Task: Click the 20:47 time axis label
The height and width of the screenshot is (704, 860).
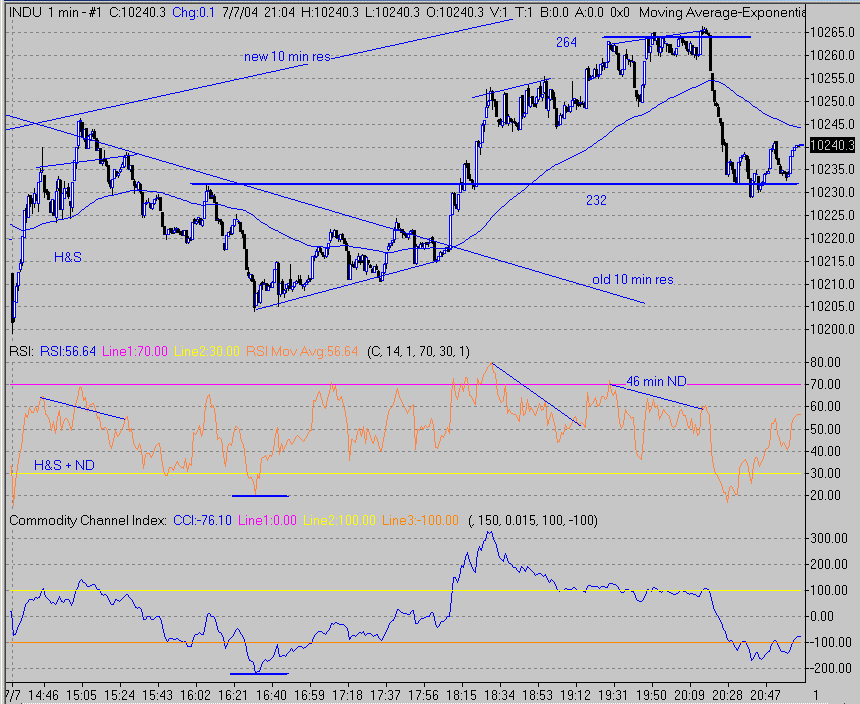Action: click(x=767, y=693)
